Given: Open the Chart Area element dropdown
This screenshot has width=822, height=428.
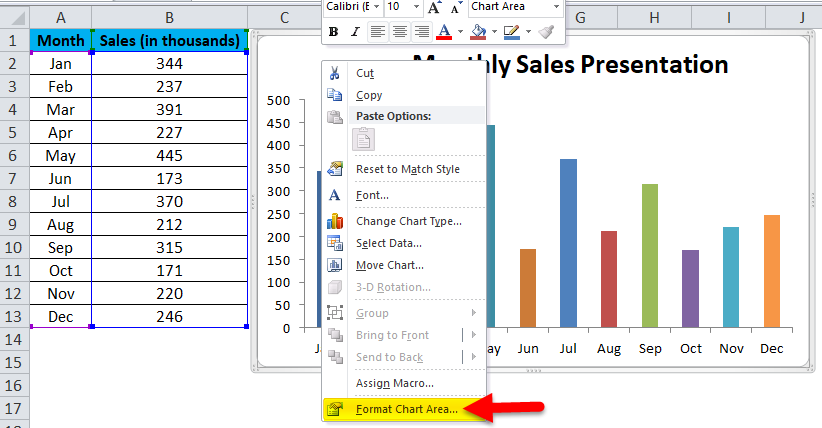Looking at the screenshot, I should click(x=556, y=7).
